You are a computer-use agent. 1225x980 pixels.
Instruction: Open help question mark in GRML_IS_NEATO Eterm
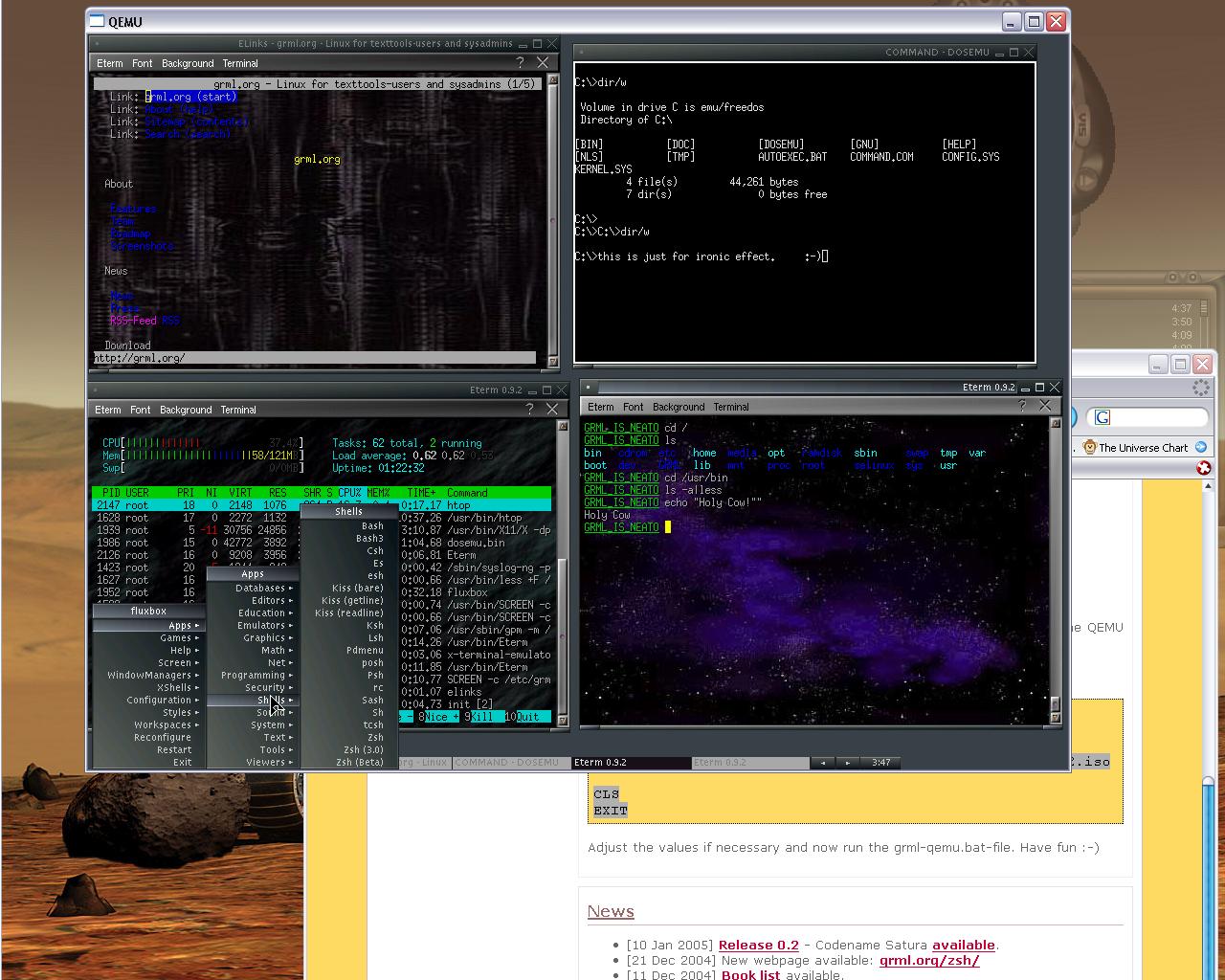pos(1022,406)
